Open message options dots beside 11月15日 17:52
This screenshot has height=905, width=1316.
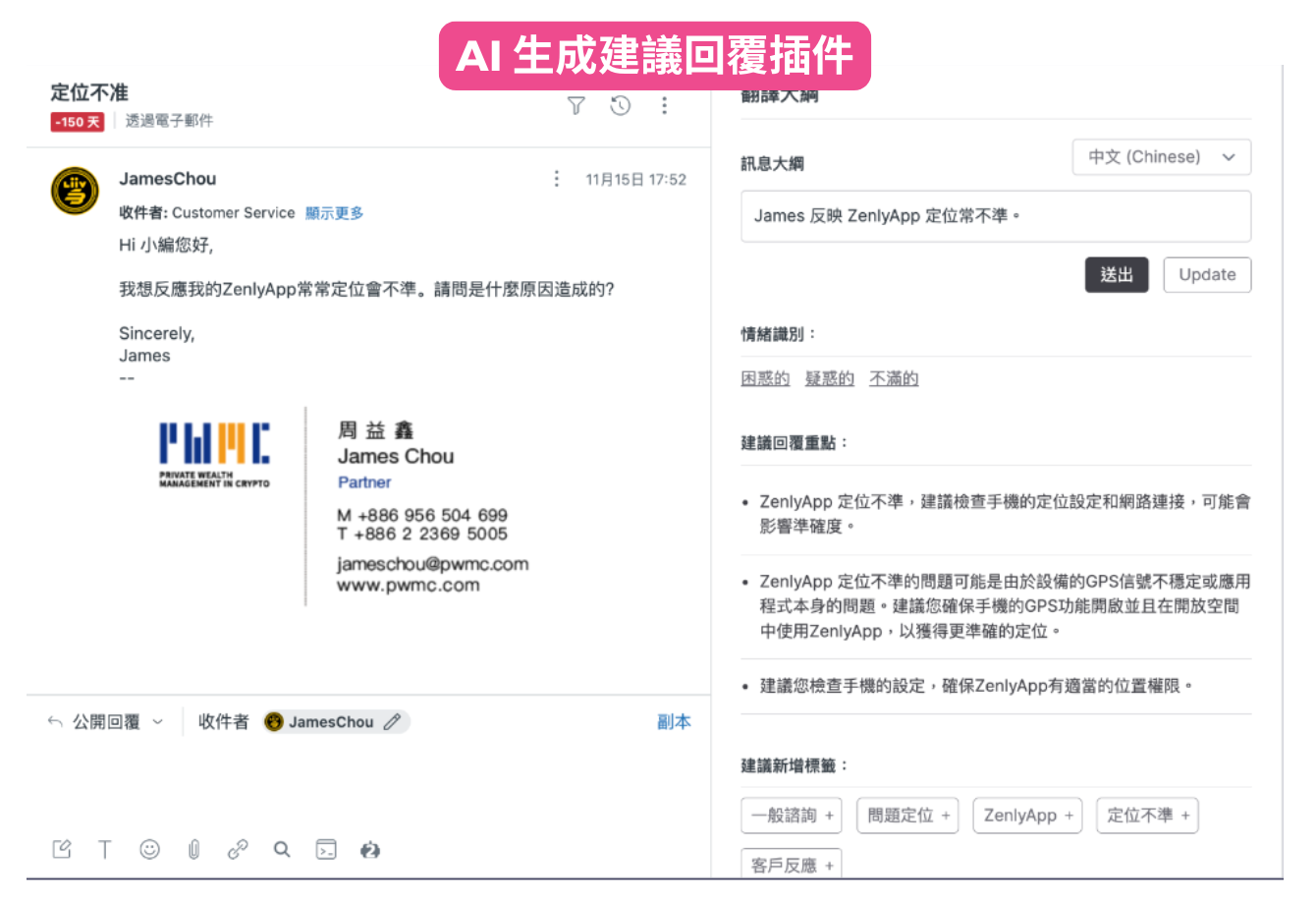[x=557, y=179]
